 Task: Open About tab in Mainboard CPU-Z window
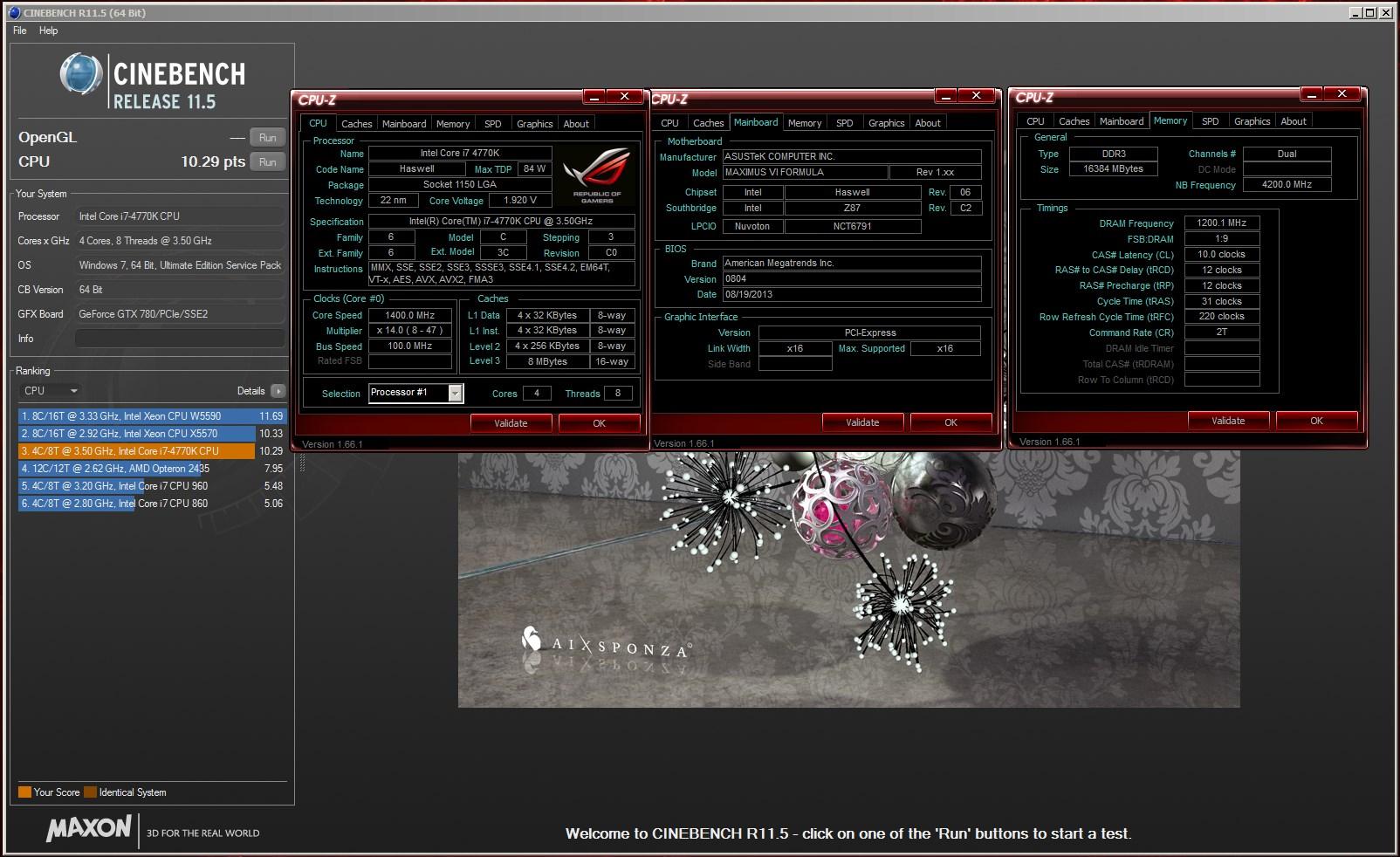pyautogui.click(x=928, y=123)
